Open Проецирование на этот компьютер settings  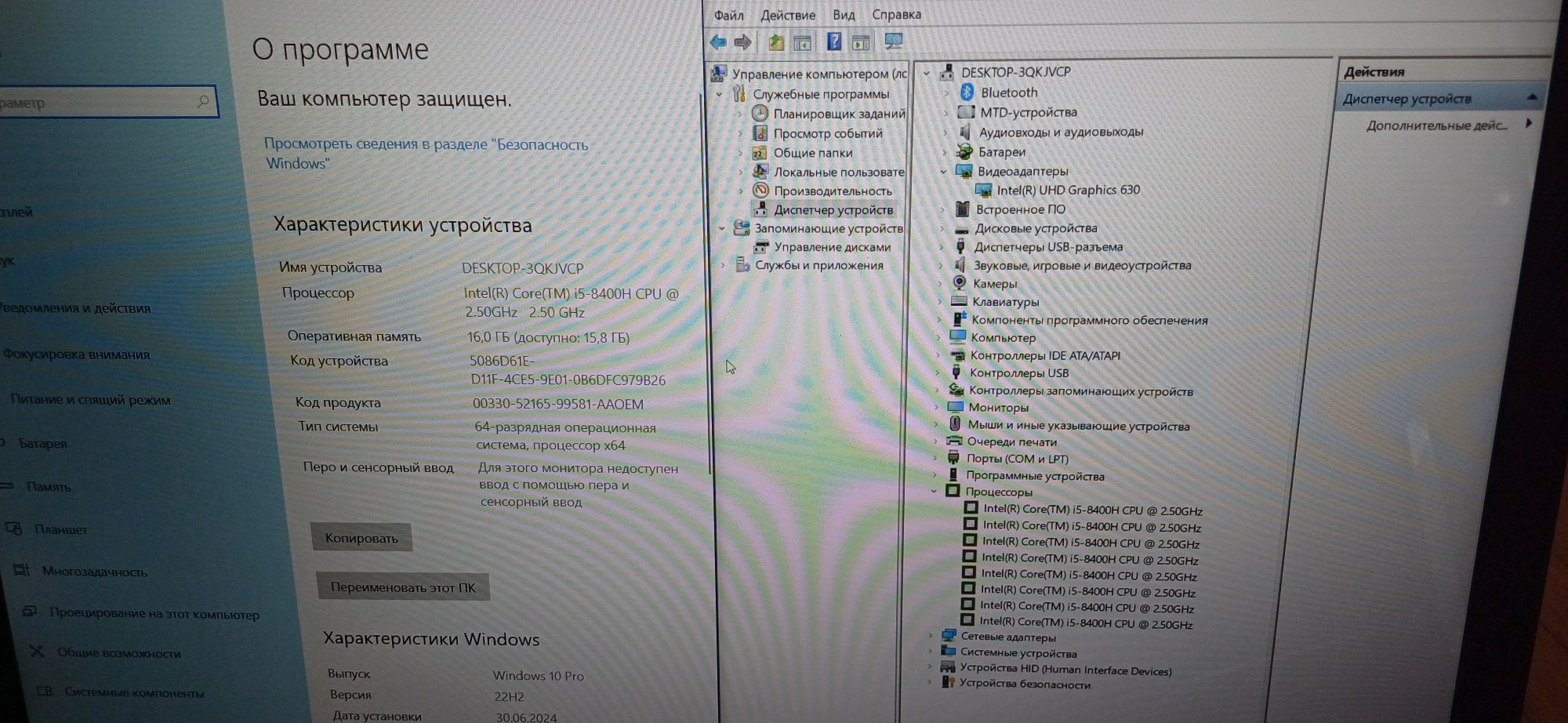(x=154, y=613)
